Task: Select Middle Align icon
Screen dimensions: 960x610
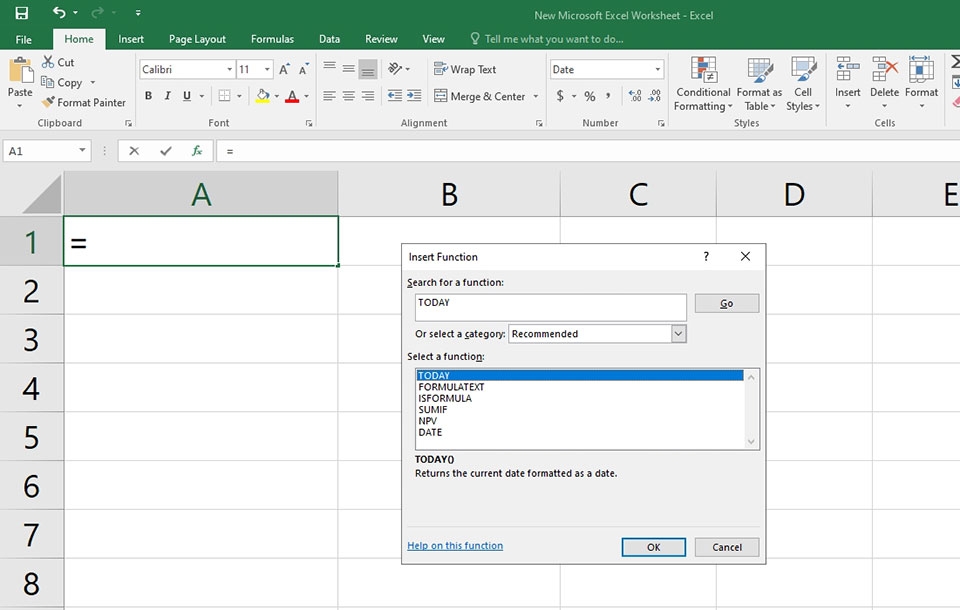Action: 348,69
